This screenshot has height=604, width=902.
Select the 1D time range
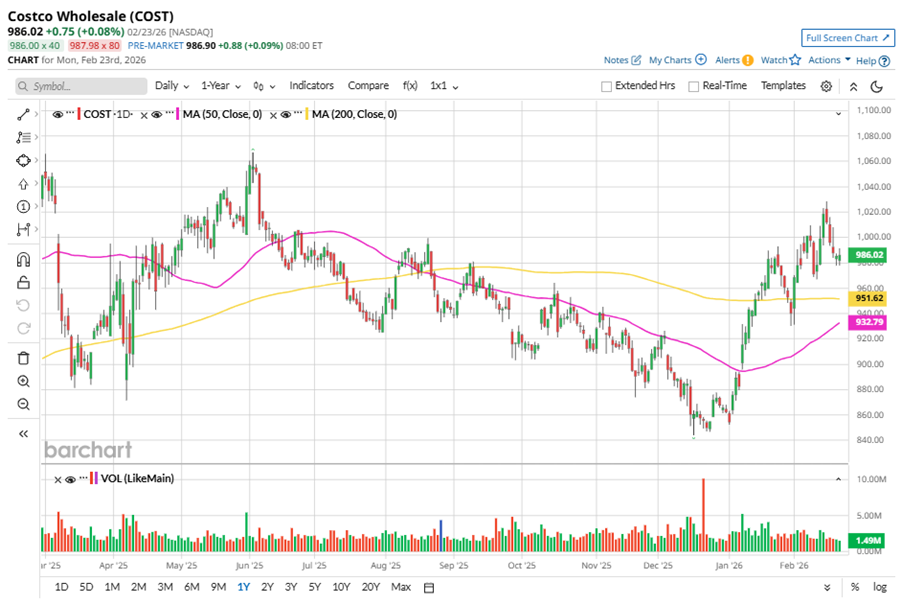click(61, 587)
